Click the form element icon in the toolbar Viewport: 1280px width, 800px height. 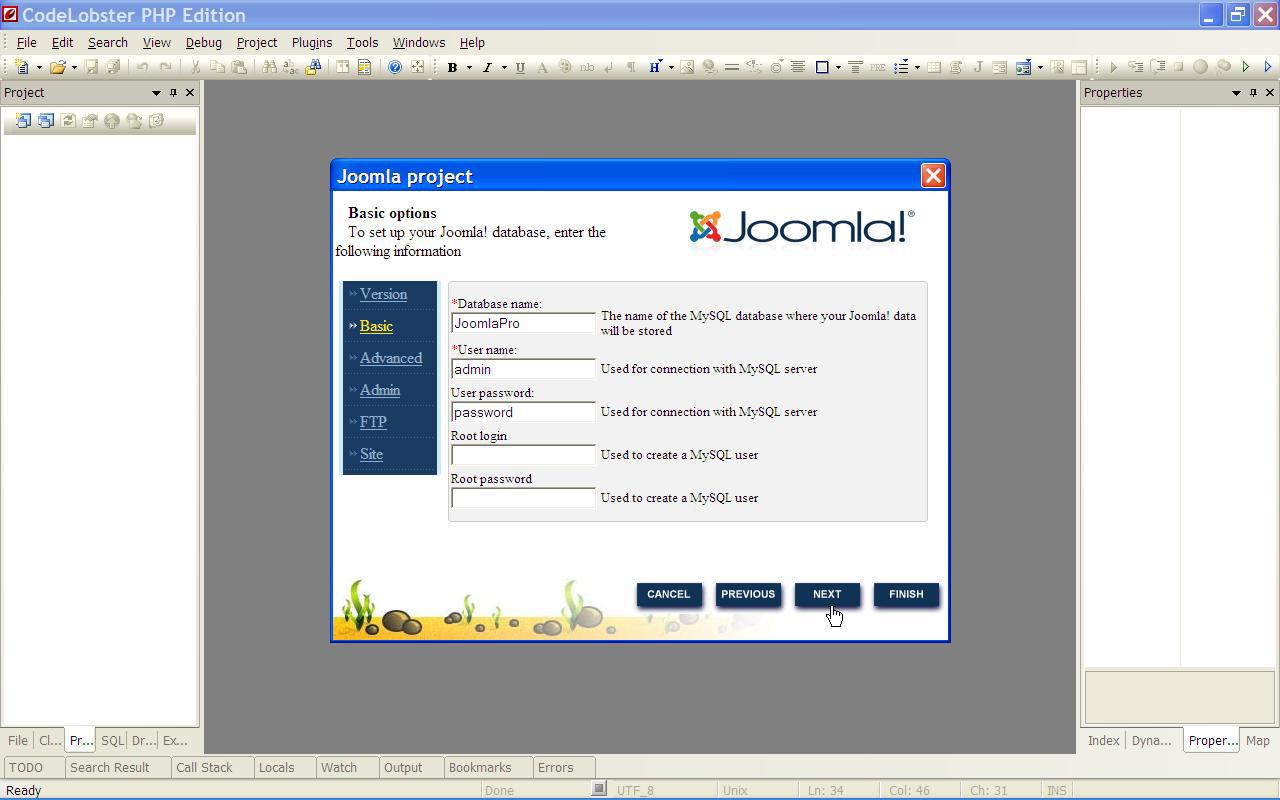pyautogui.click(x=1023, y=67)
